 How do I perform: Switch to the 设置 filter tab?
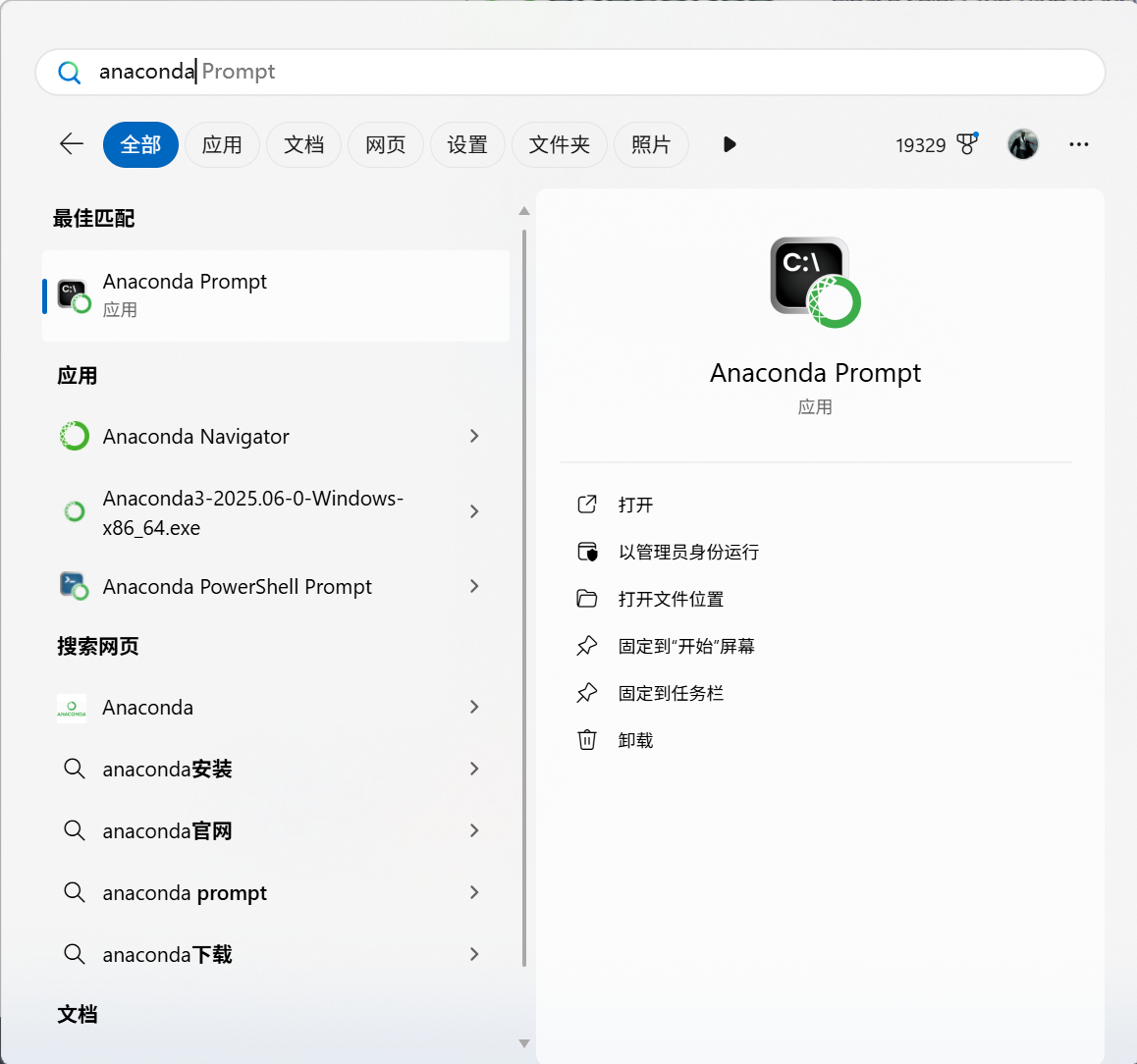pos(467,144)
